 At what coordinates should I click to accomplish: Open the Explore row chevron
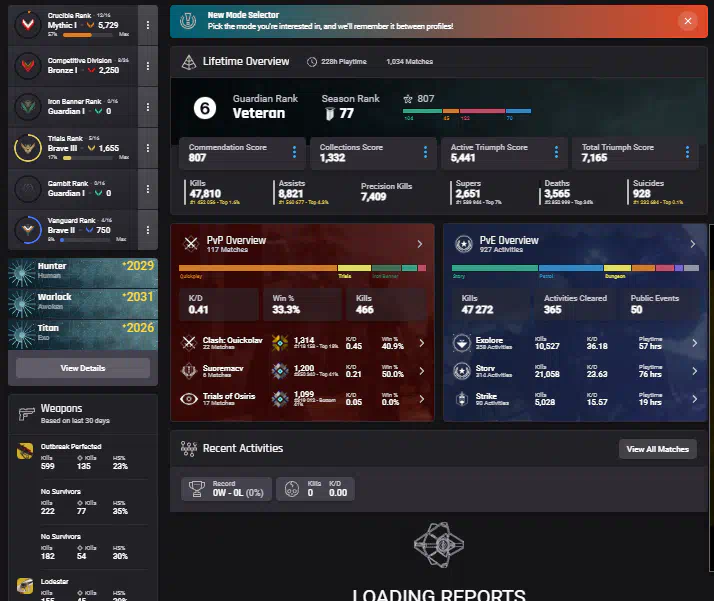694,343
